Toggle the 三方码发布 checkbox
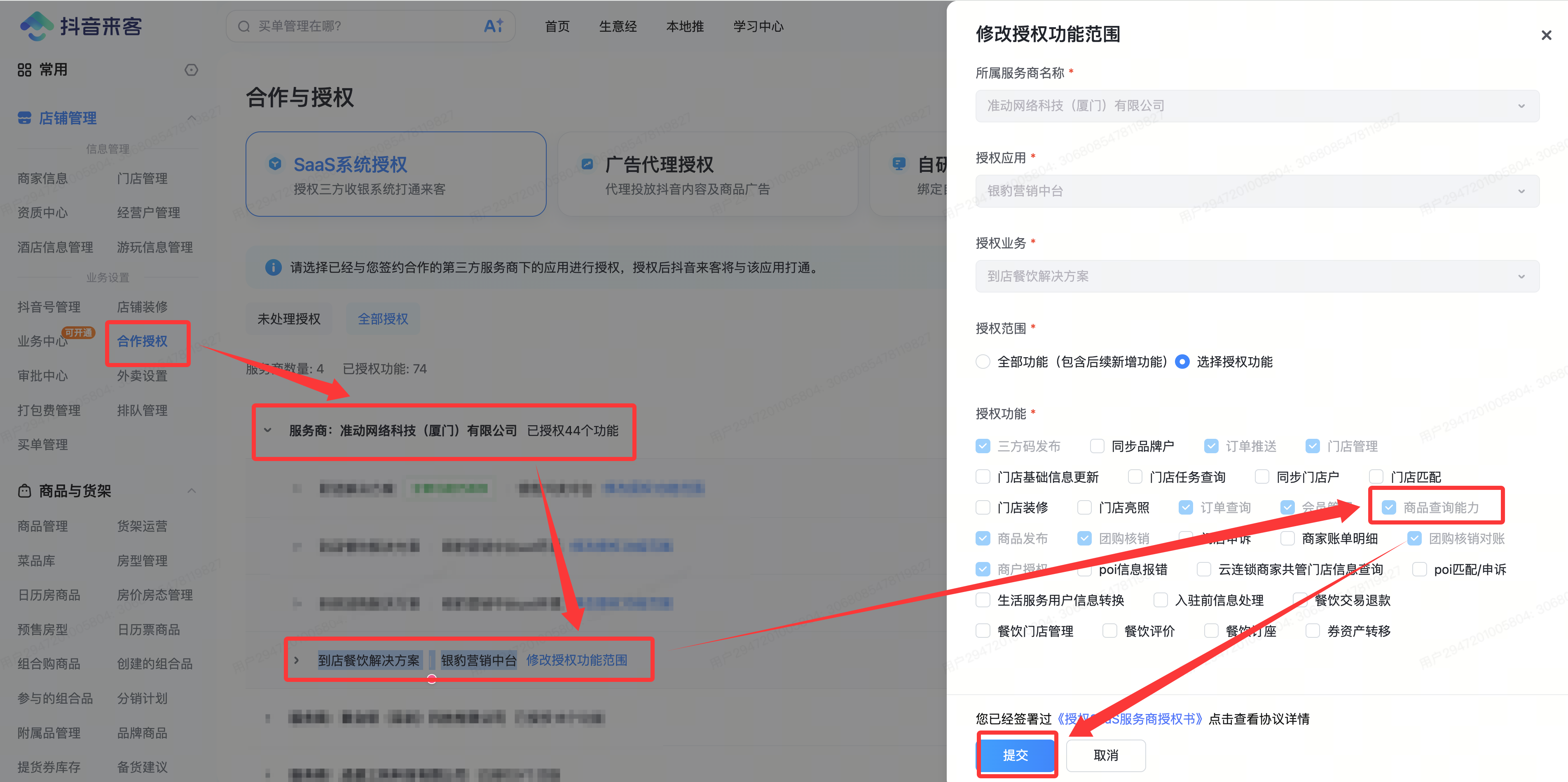The height and width of the screenshot is (782, 1568). point(983,446)
